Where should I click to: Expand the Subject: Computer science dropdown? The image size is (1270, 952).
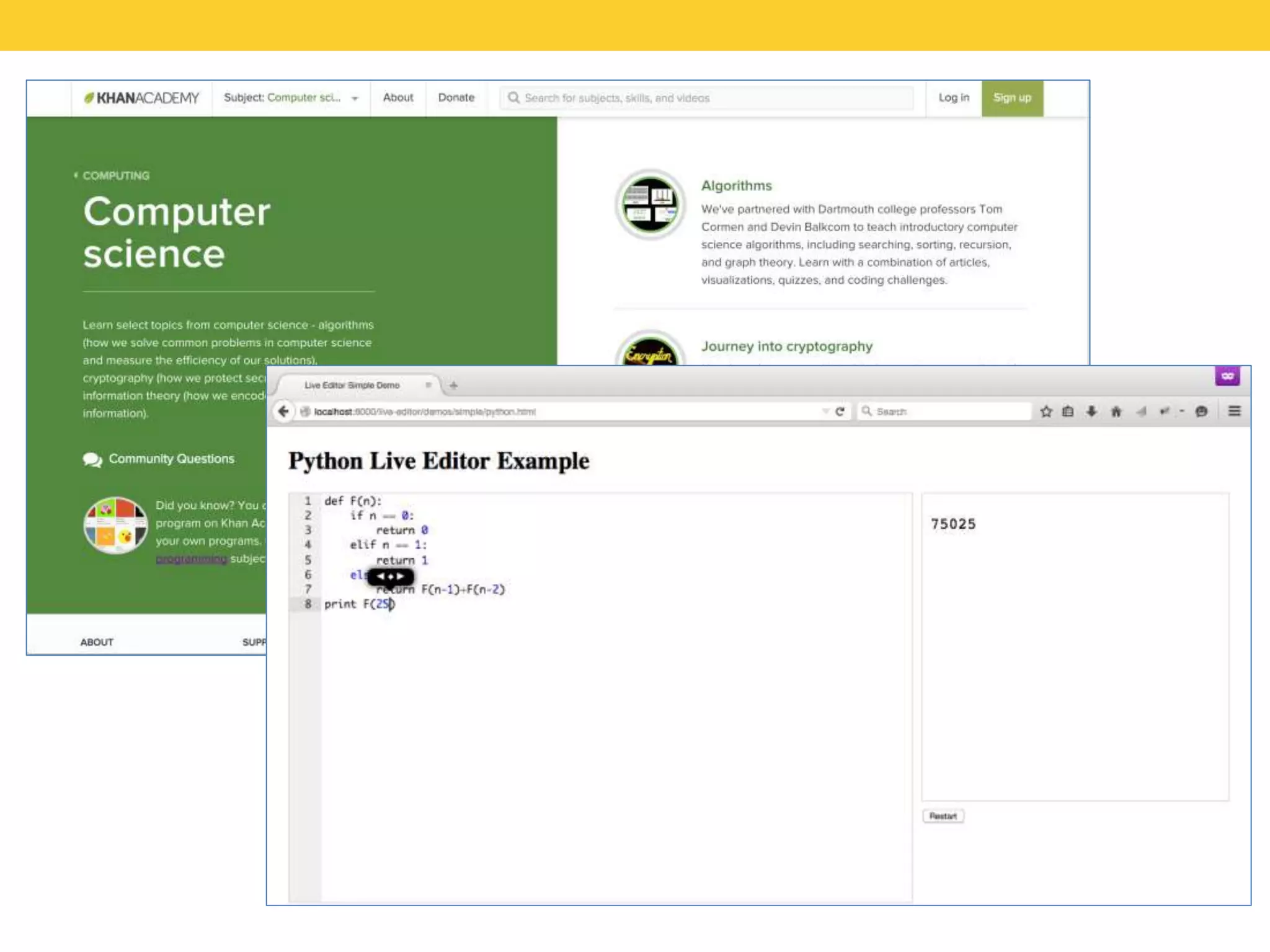point(291,98)
